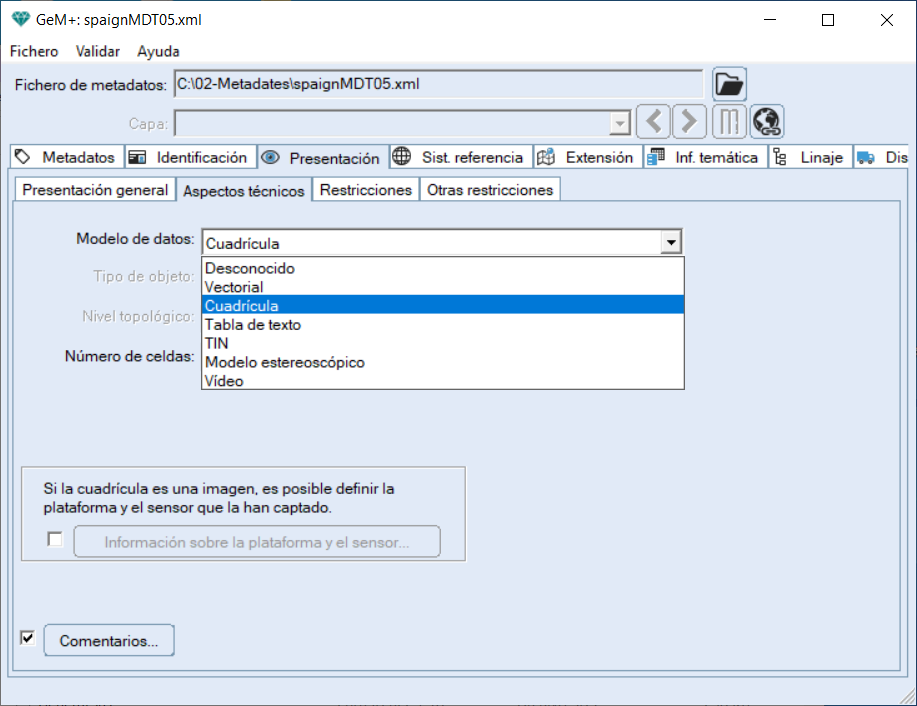Click the next layer arrow button
Image resolution: width=917 pixels, height=706 pixels.
click(688, 122)
